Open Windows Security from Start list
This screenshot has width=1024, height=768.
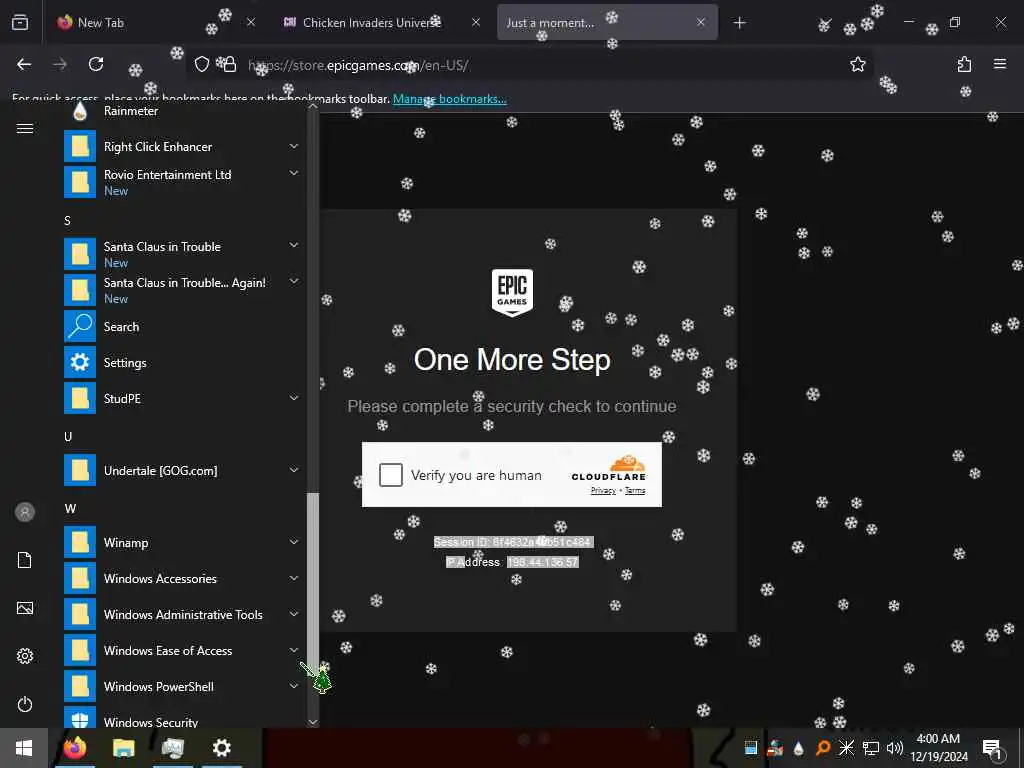click(x=181, y=718)
